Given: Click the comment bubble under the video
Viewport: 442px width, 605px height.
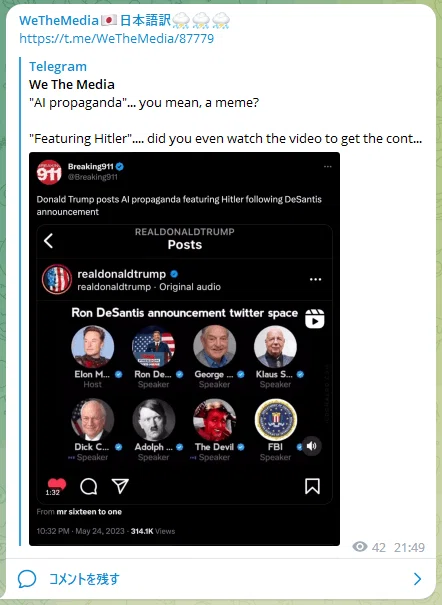Looking at the screenshot, I should pos(88,486).
